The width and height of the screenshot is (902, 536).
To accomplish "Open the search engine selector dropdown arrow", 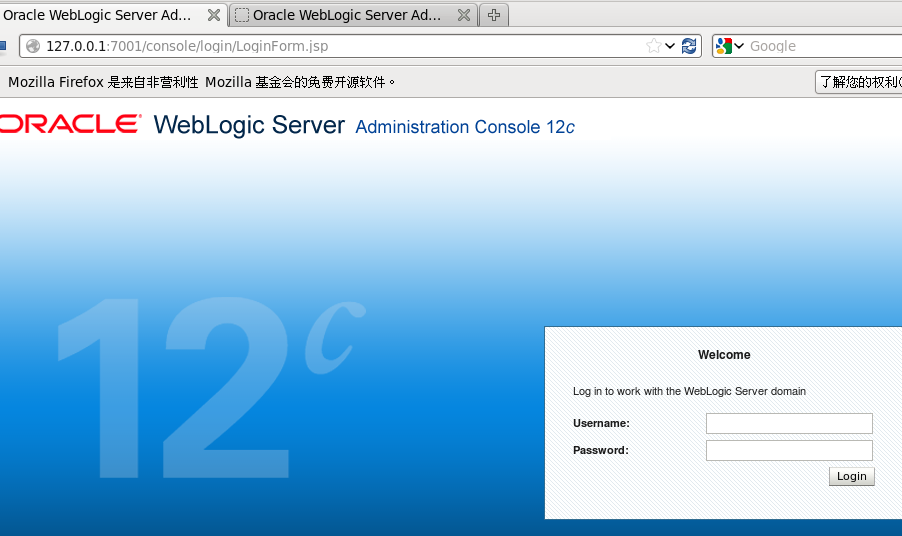I will (739, 46).
